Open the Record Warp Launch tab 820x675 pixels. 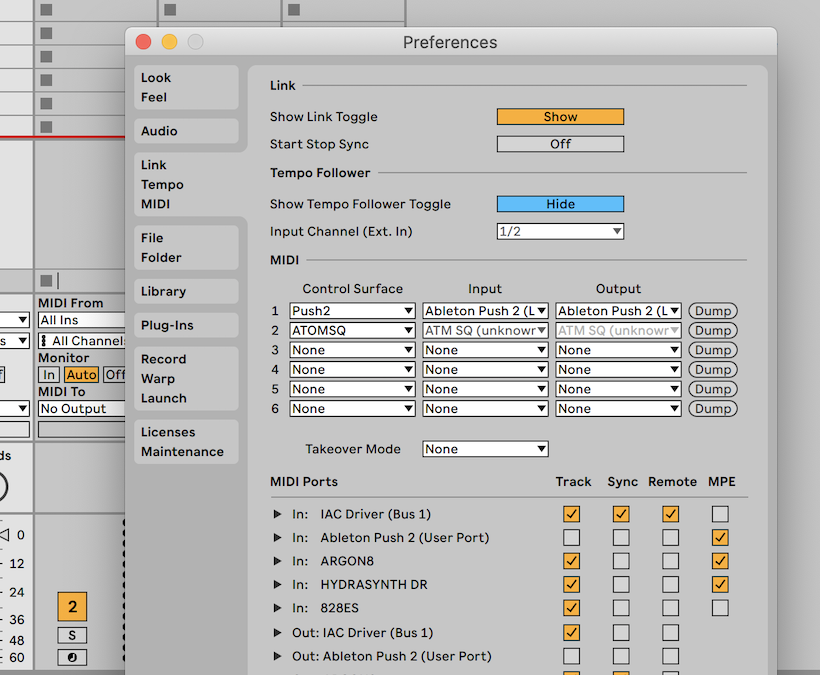186,379
